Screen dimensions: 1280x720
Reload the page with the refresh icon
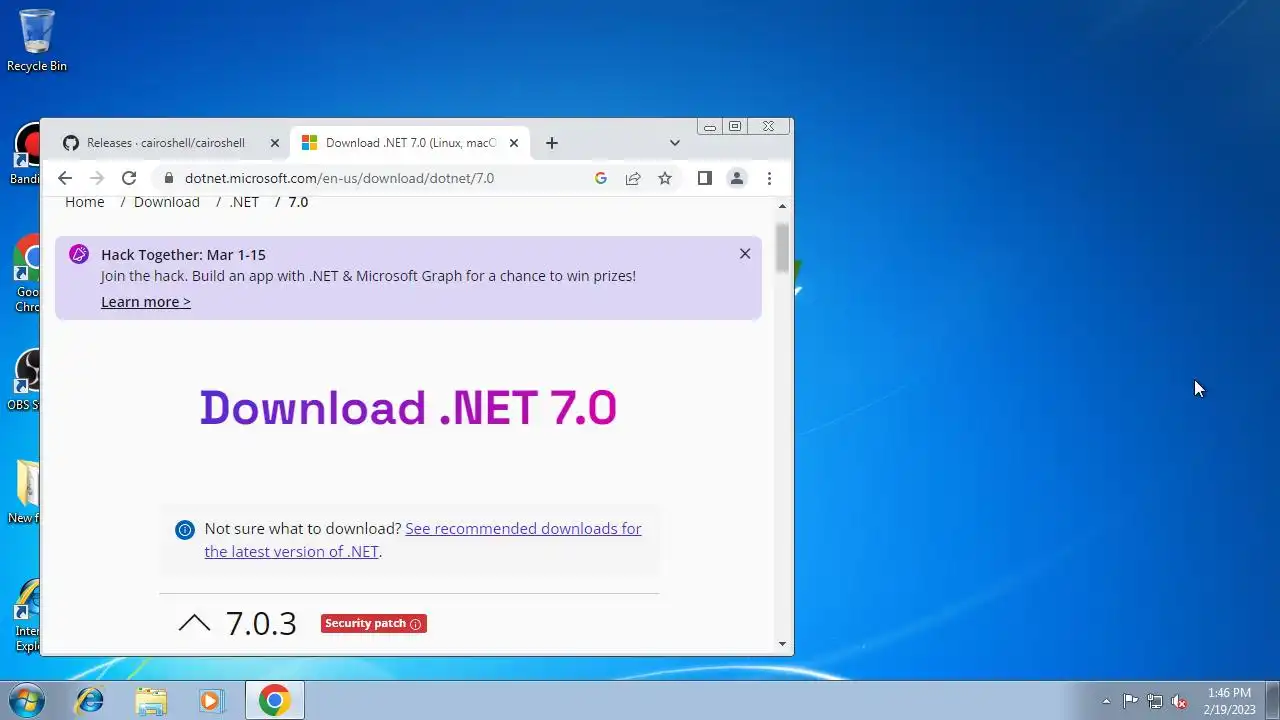(129, 178)
